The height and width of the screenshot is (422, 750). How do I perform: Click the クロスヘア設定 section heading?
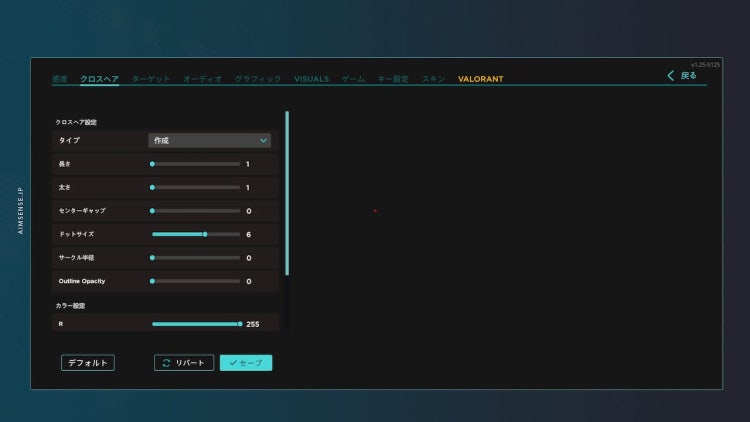pyautogui.click(x=76, y=122)
